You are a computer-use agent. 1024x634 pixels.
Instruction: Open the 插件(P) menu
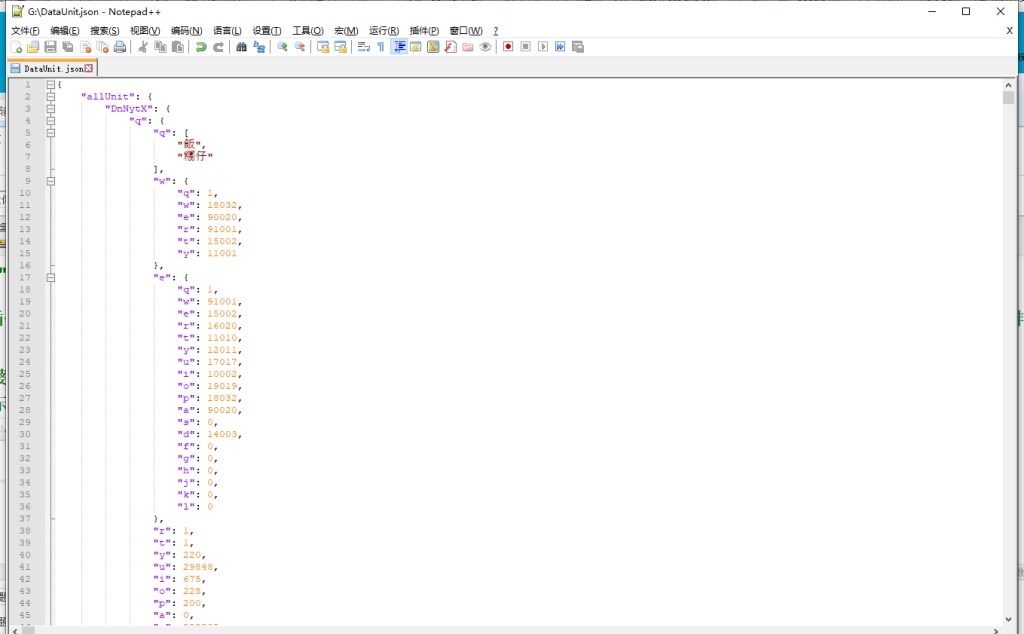click(424, 31)
